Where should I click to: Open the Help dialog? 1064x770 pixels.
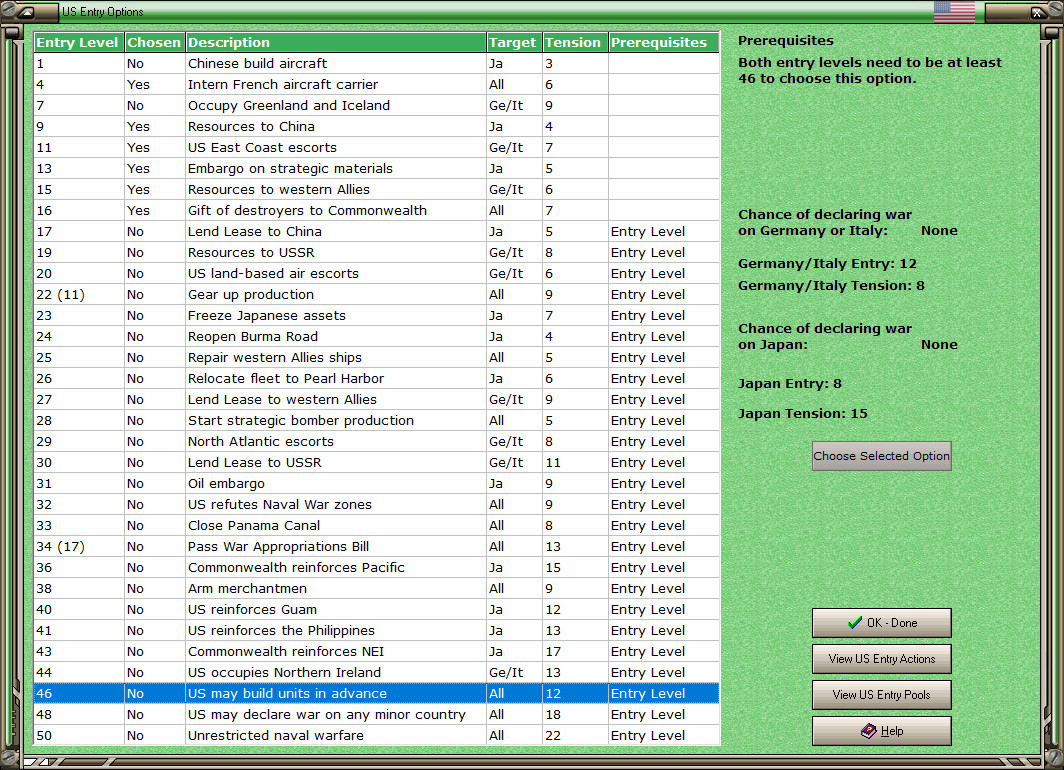[881, 731]
